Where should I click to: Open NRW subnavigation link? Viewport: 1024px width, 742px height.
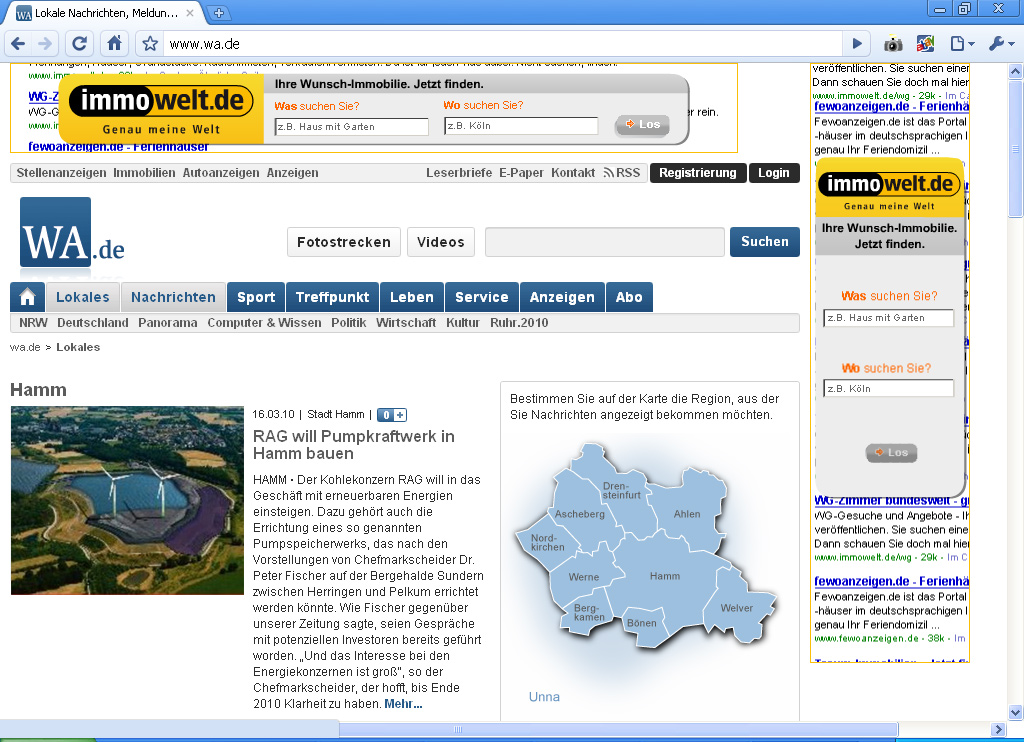click(33, 323)
